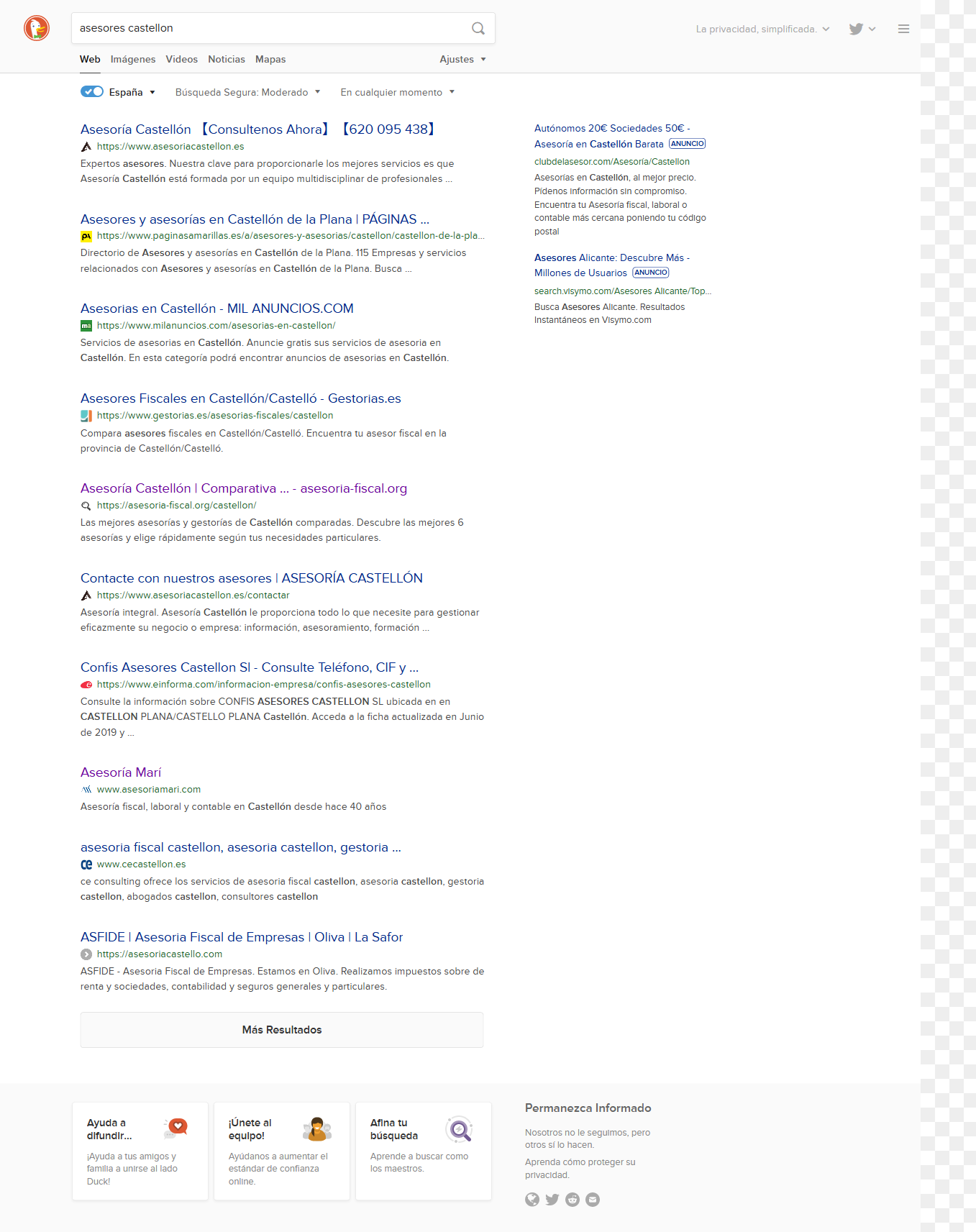Viewport: 976px width, 1232px height.
Task: Click the heart speech bubble icon
Action: (x=175, y=1128)
